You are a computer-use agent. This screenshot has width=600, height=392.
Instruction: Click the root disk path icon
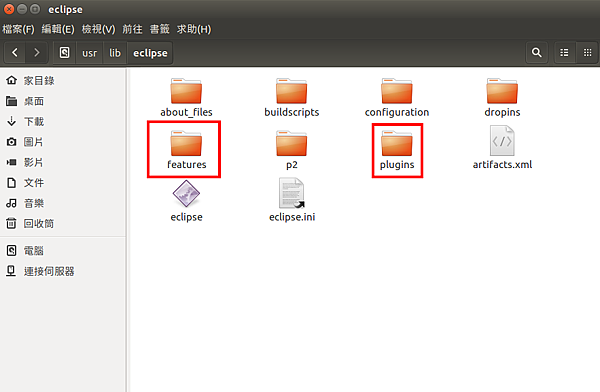(65, 52)
